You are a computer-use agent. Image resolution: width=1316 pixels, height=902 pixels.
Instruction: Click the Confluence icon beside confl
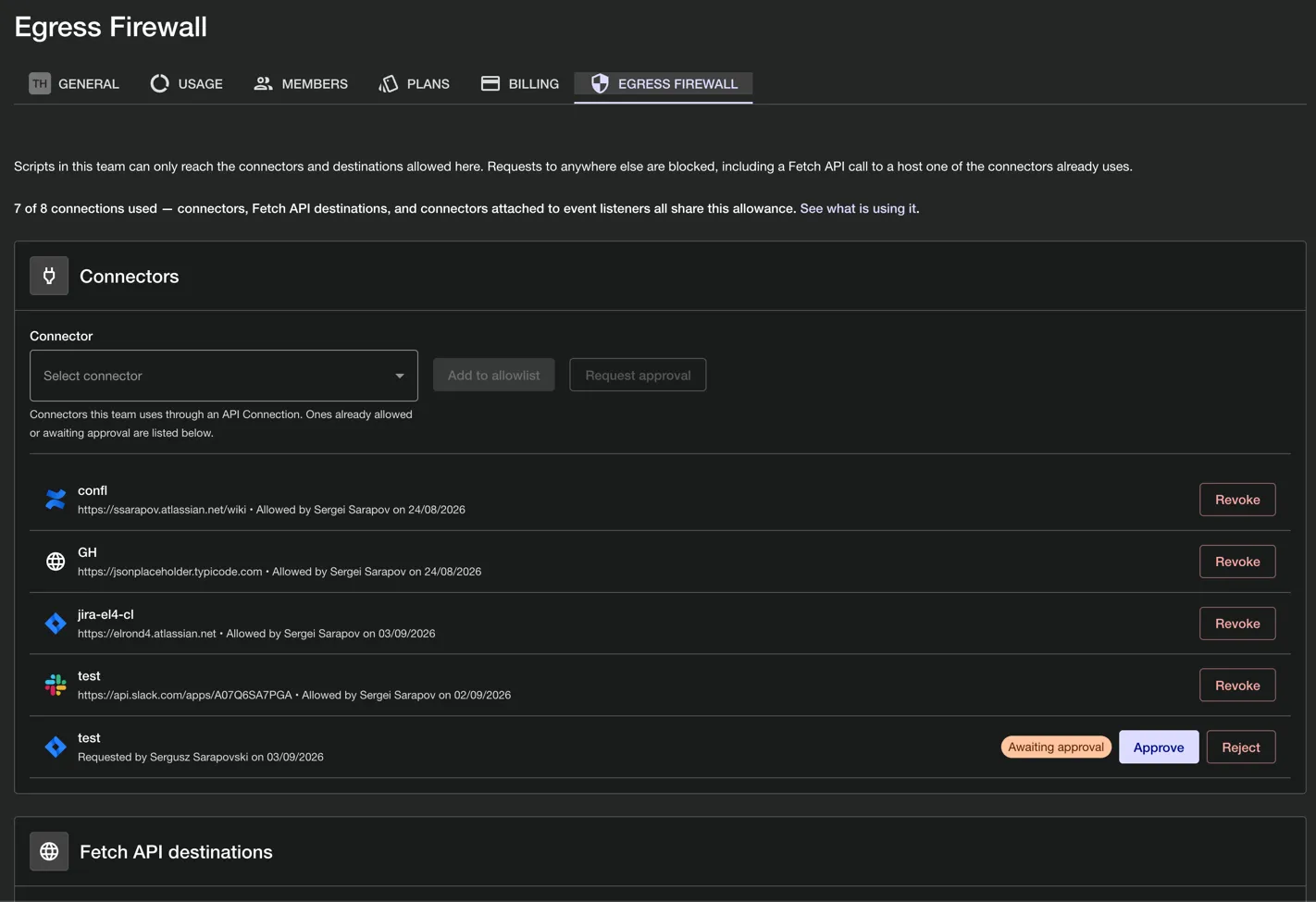(56, 500)
